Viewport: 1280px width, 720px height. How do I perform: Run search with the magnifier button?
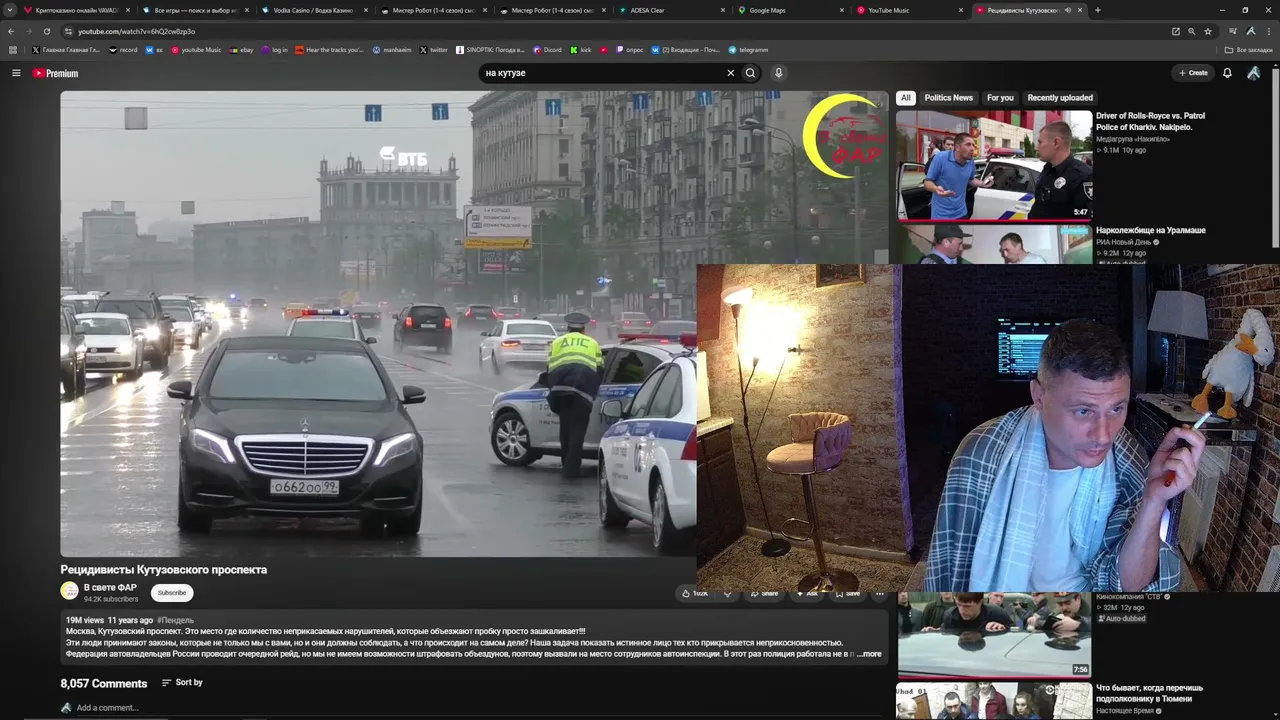point(750,73)
